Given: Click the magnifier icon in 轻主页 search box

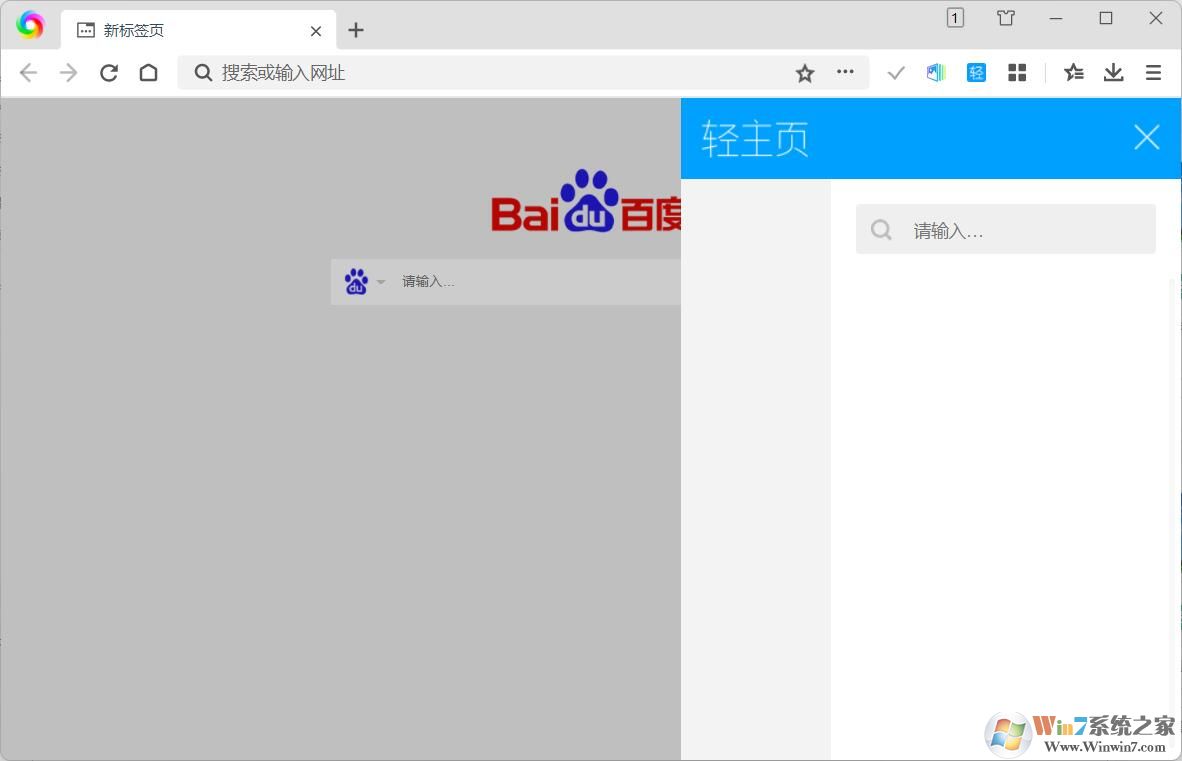Looking at the screenshot, I should (880, 230).
